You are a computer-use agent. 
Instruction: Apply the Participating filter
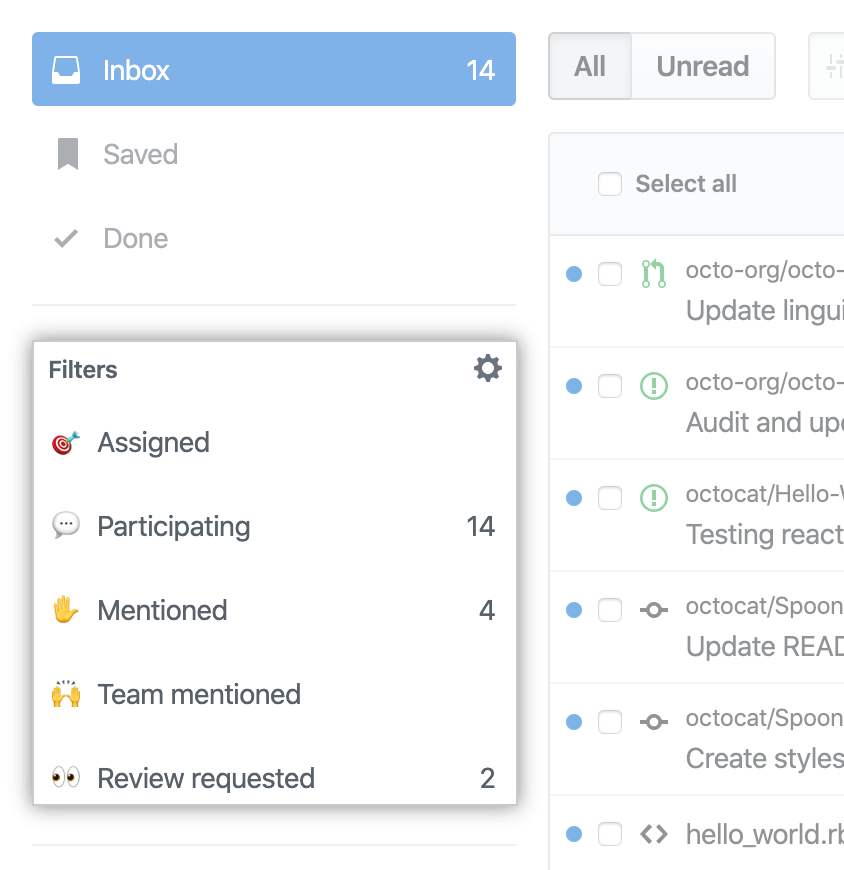click(x=173, y=527)
